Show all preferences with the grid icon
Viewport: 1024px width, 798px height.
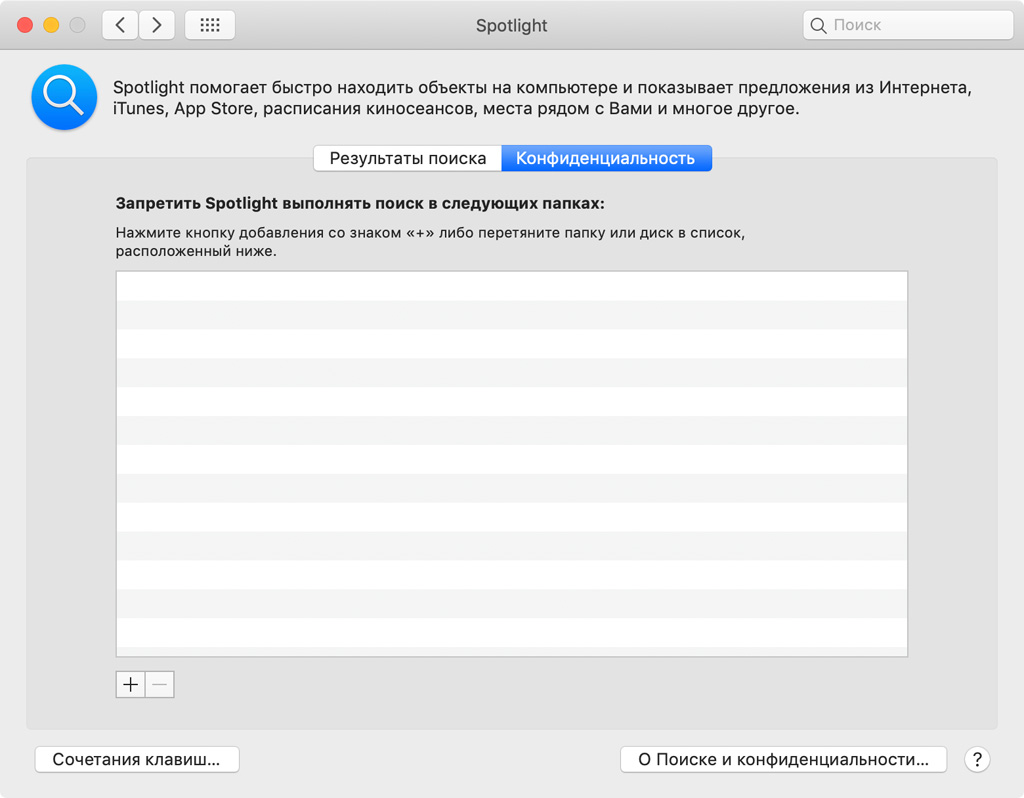(x=210, y=25)
